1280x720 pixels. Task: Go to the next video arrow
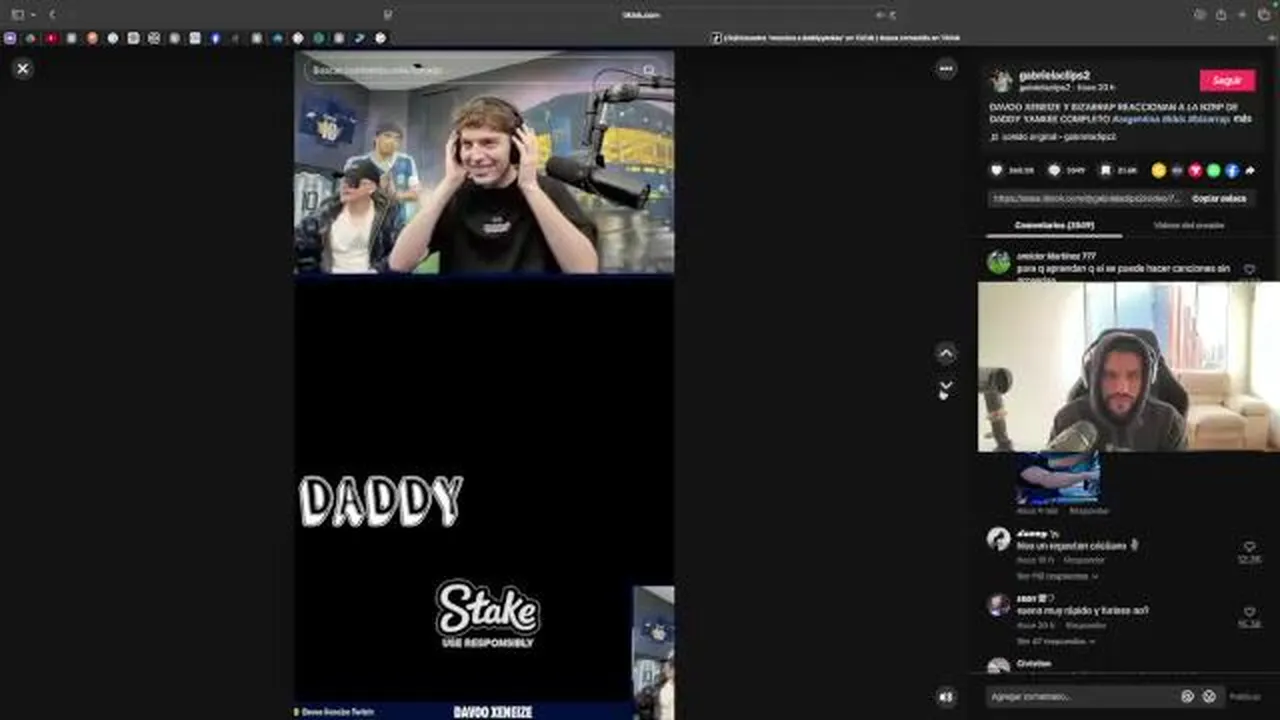pyautogui.click(x=946, y=386)
